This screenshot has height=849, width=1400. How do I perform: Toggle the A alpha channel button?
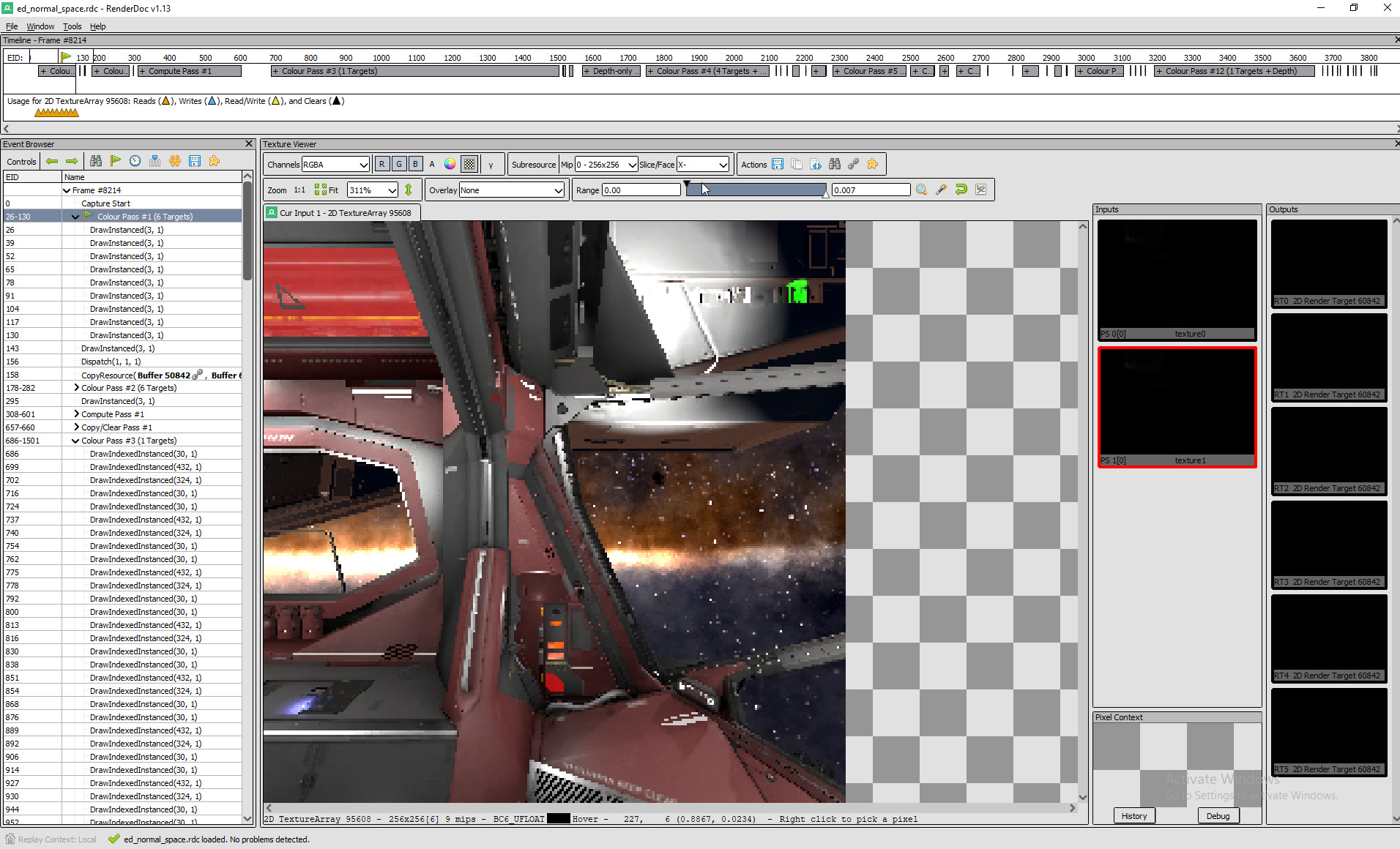(432, 164)
